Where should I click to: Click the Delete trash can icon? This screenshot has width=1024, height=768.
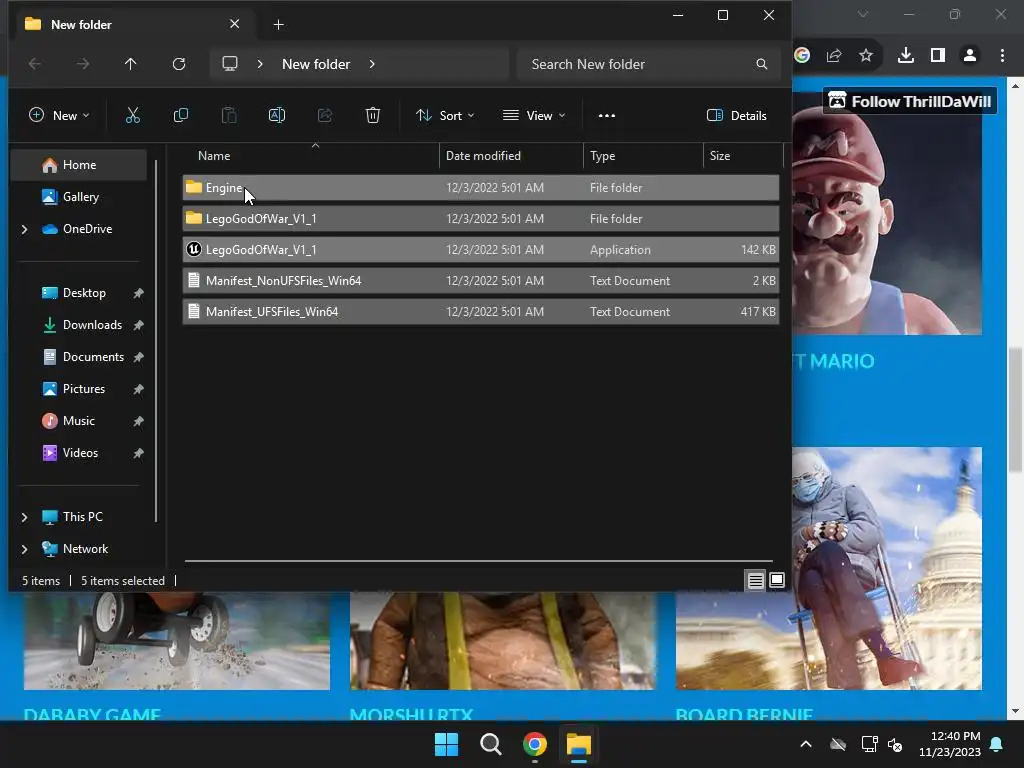(x=373, y=116)
